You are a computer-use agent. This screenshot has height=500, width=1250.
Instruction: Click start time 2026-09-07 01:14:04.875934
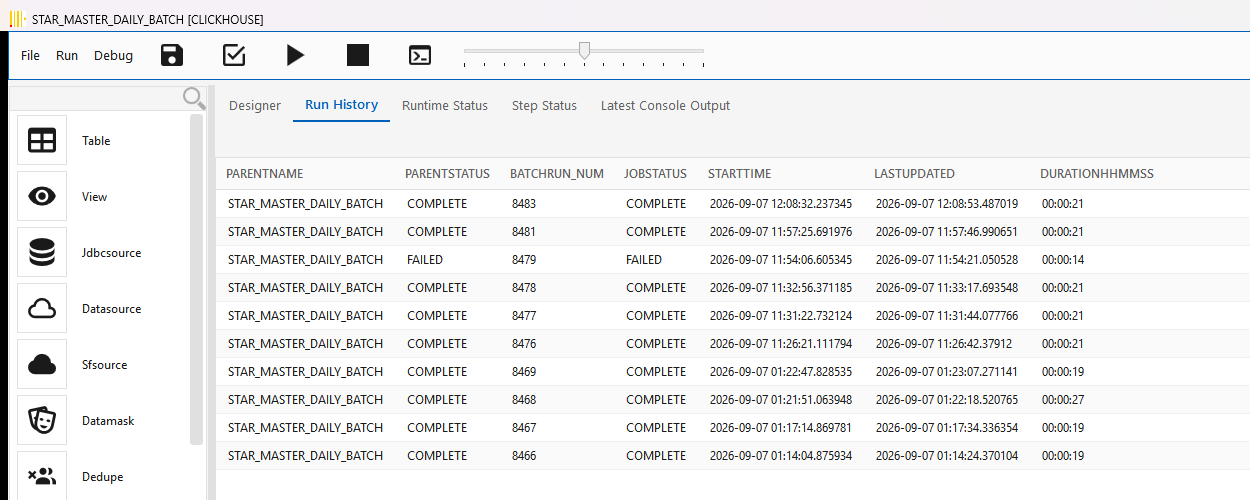click(x=781, y=456)
